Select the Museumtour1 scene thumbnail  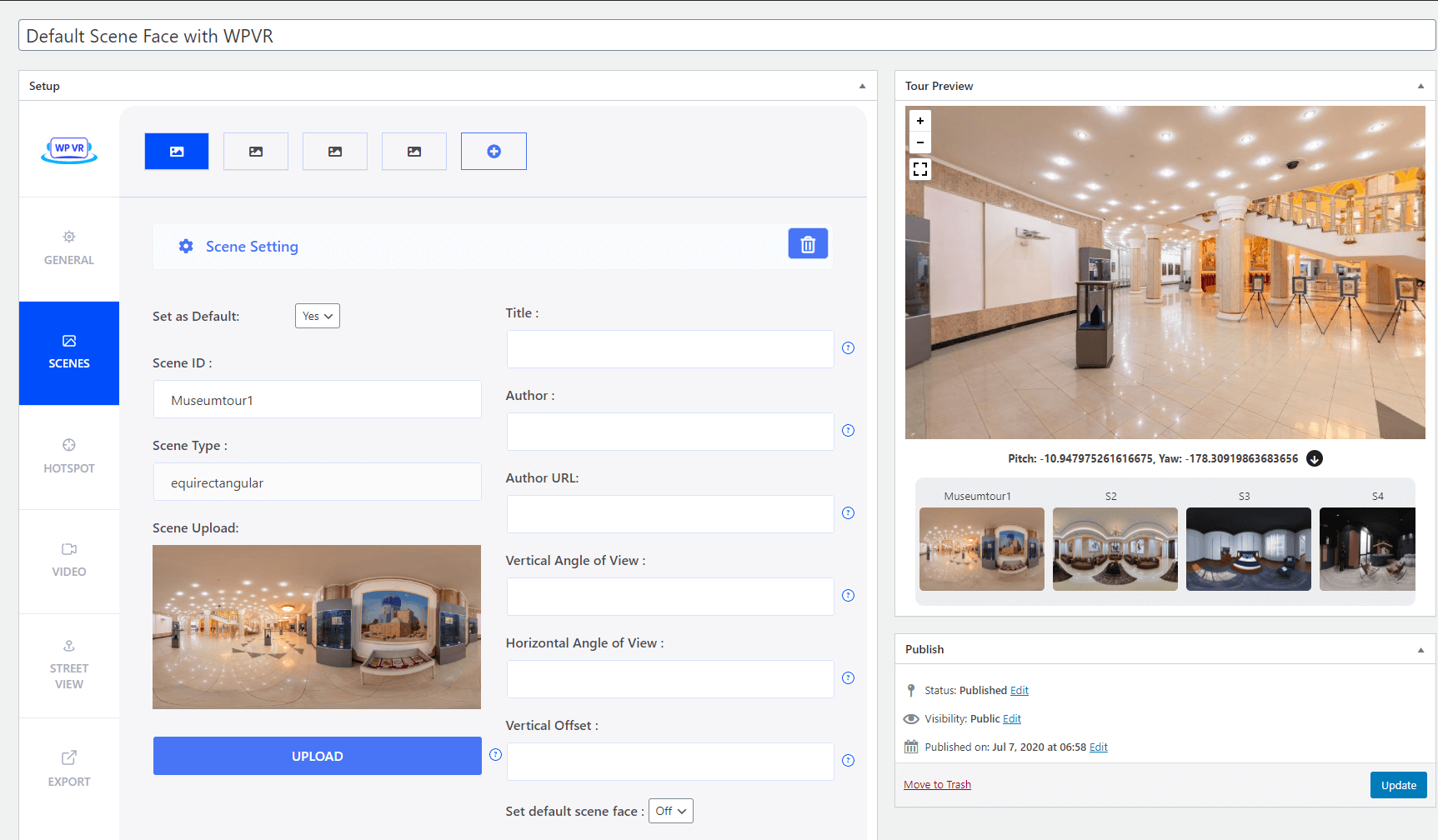click(x=982, y=549)
